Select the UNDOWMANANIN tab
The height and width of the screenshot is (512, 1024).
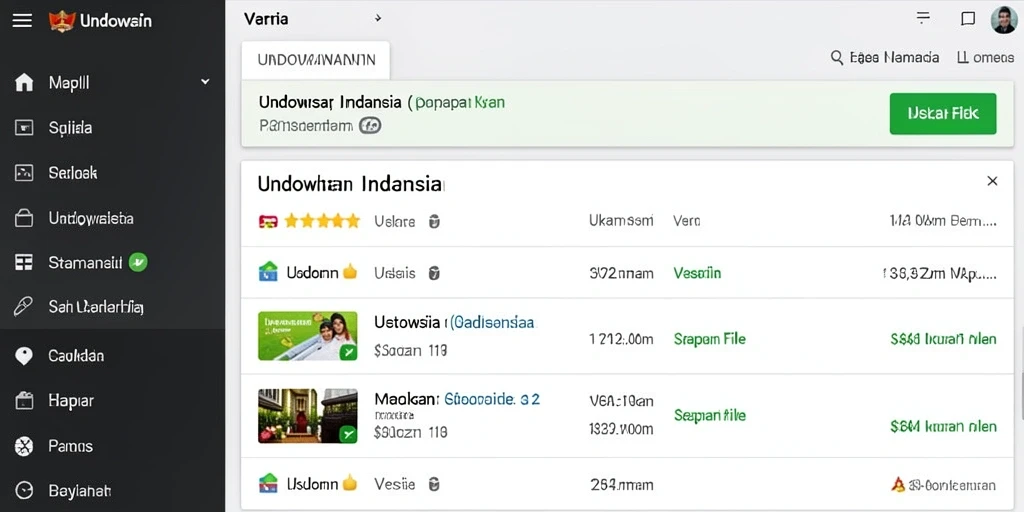pos(316,60)
